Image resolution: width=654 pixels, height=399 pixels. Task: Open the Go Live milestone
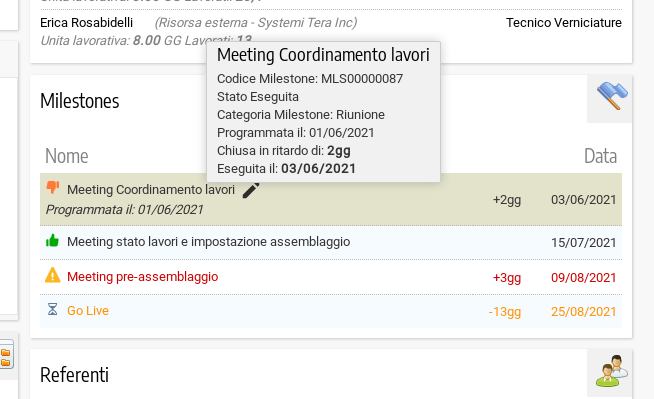point(88,311)
